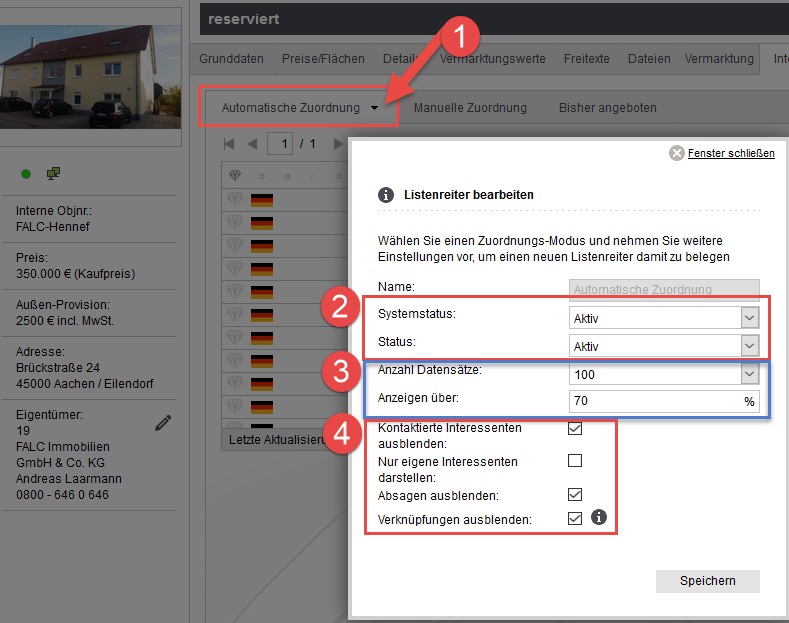Viewport: 789px width, 623px height.
Task: Expand the Anzahl Datensätze dropdown
Action: [749, 373]
